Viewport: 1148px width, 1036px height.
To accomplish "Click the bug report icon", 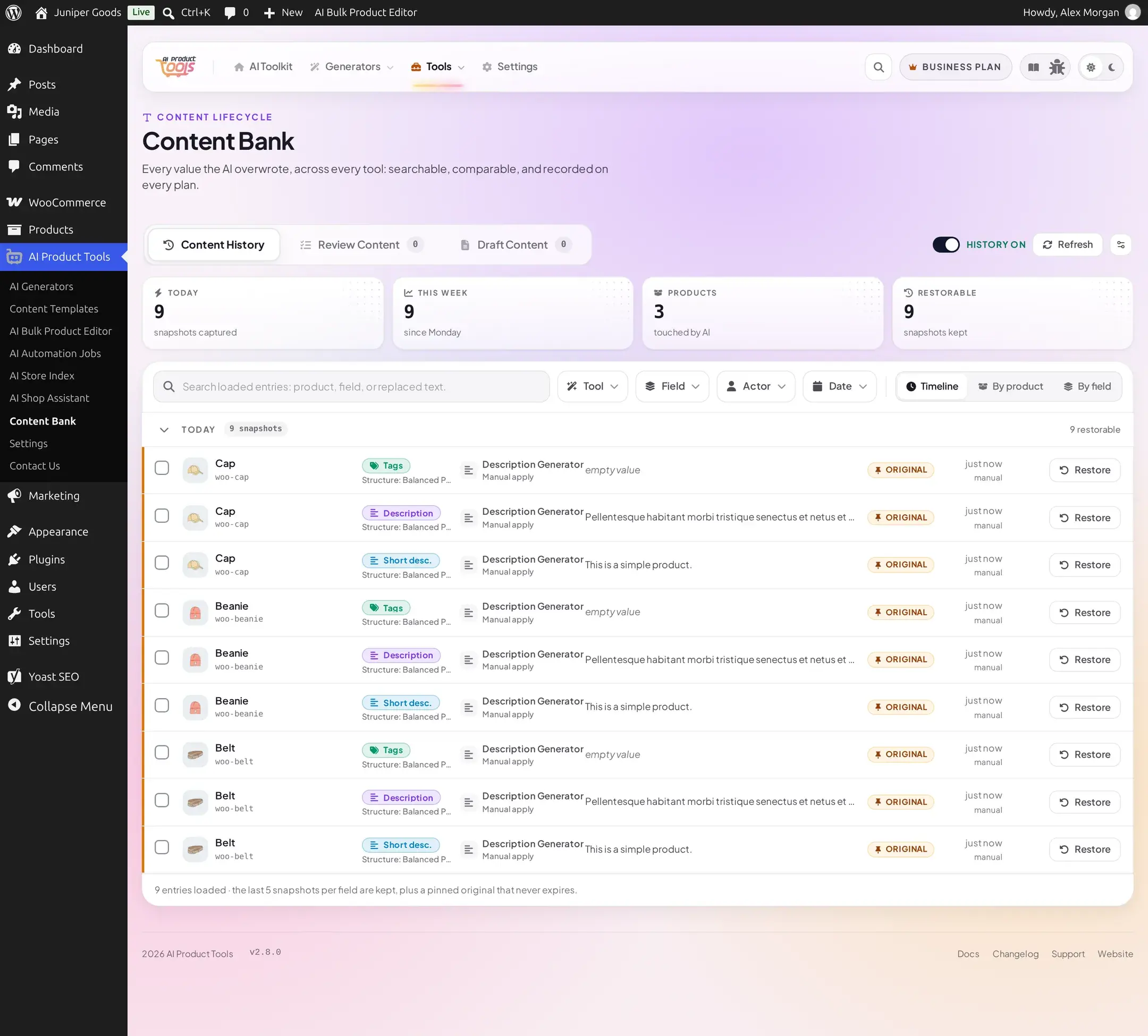I will point(1057,67).
